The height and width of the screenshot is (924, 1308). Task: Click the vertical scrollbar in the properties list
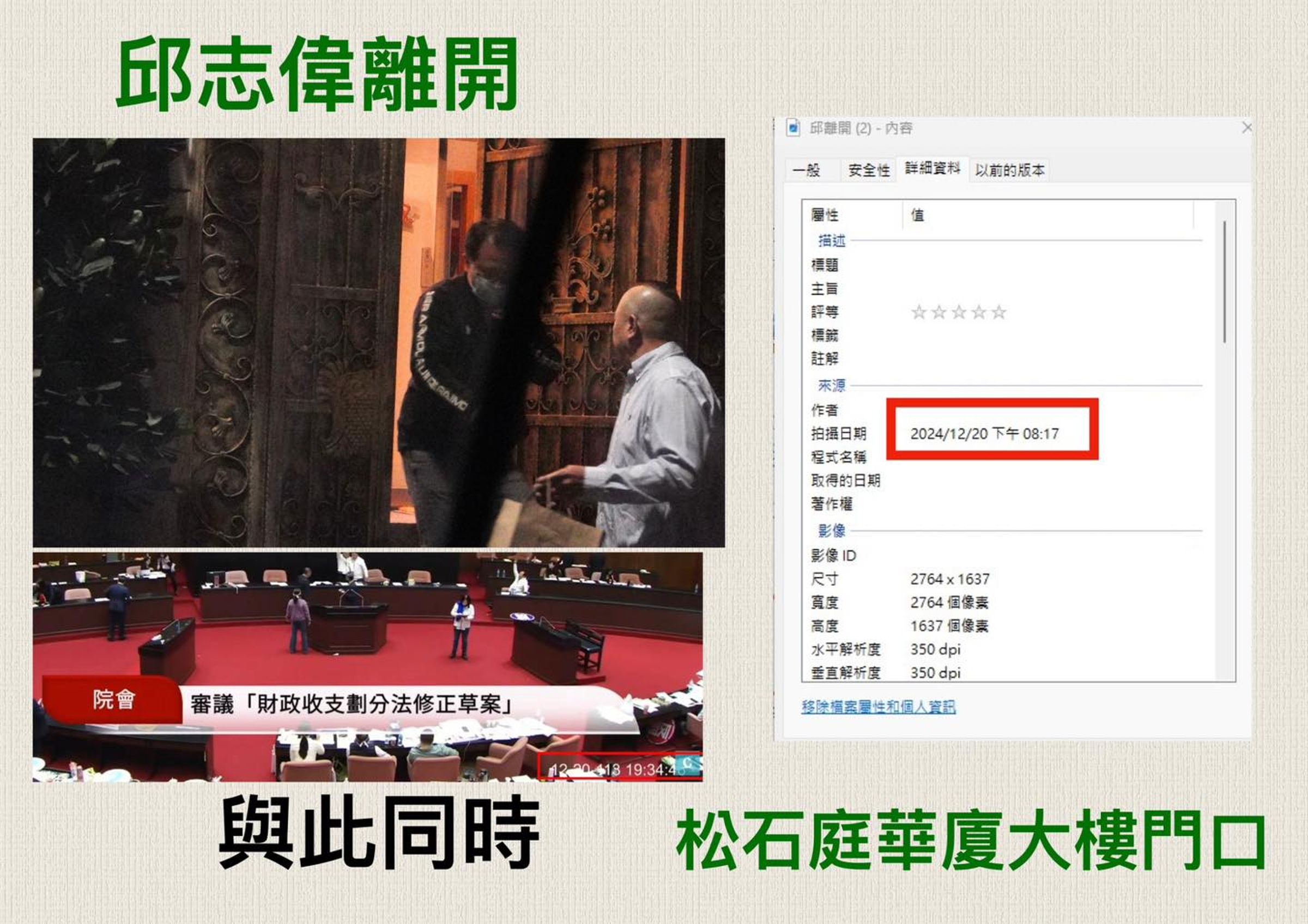[1224, 281]
